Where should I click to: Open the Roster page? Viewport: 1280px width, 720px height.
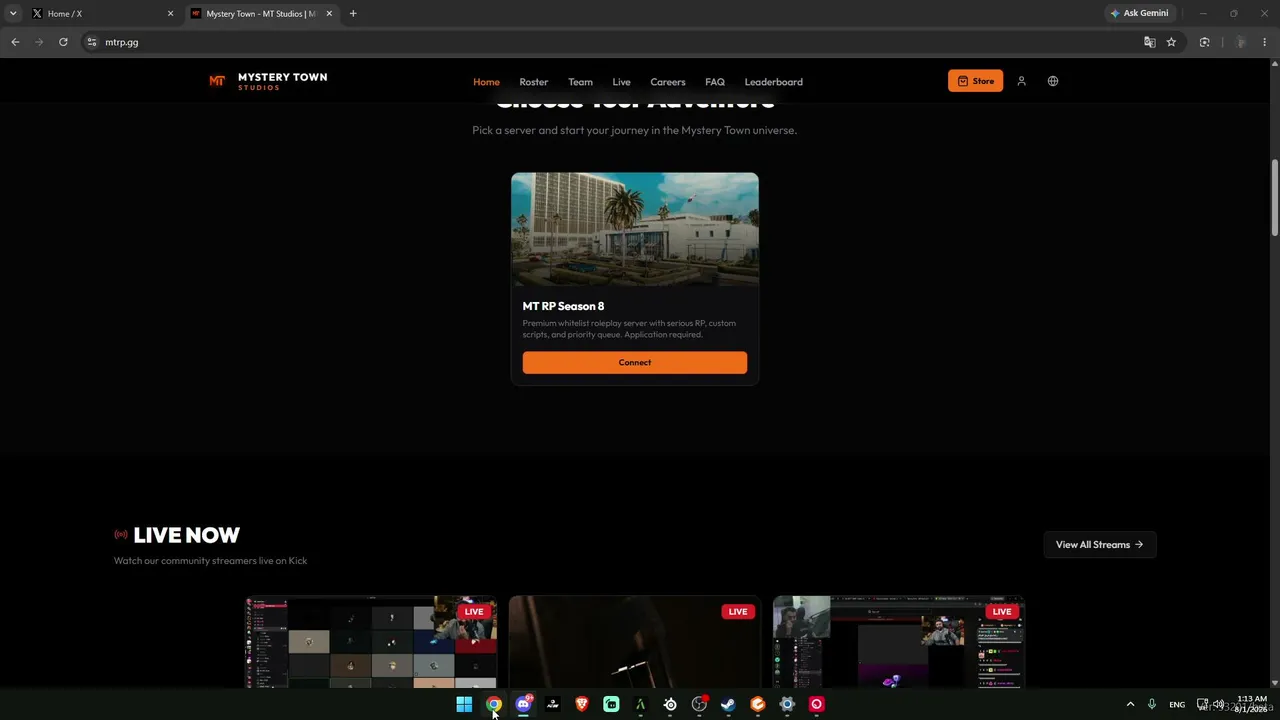[x=534, y=82]
